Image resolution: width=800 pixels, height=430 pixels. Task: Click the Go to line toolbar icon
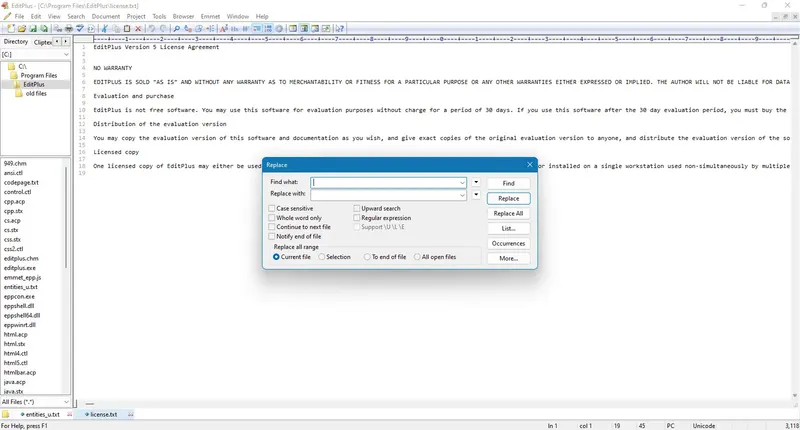pos(210,29)
